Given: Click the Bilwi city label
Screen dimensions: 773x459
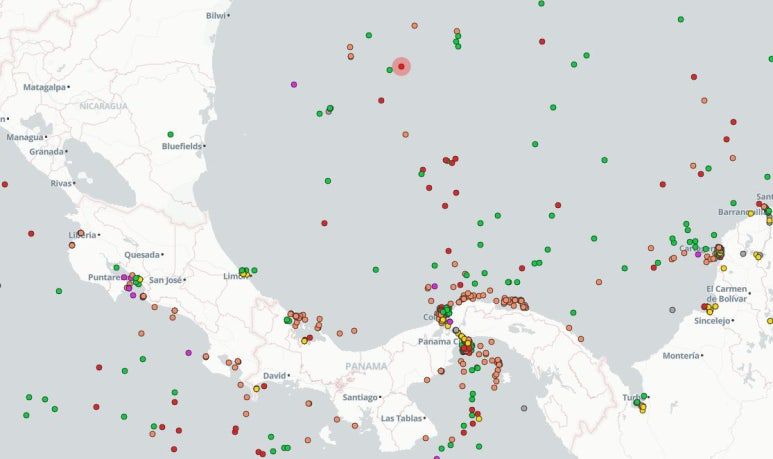Looking at the screenshot, I should pos(215,16).
